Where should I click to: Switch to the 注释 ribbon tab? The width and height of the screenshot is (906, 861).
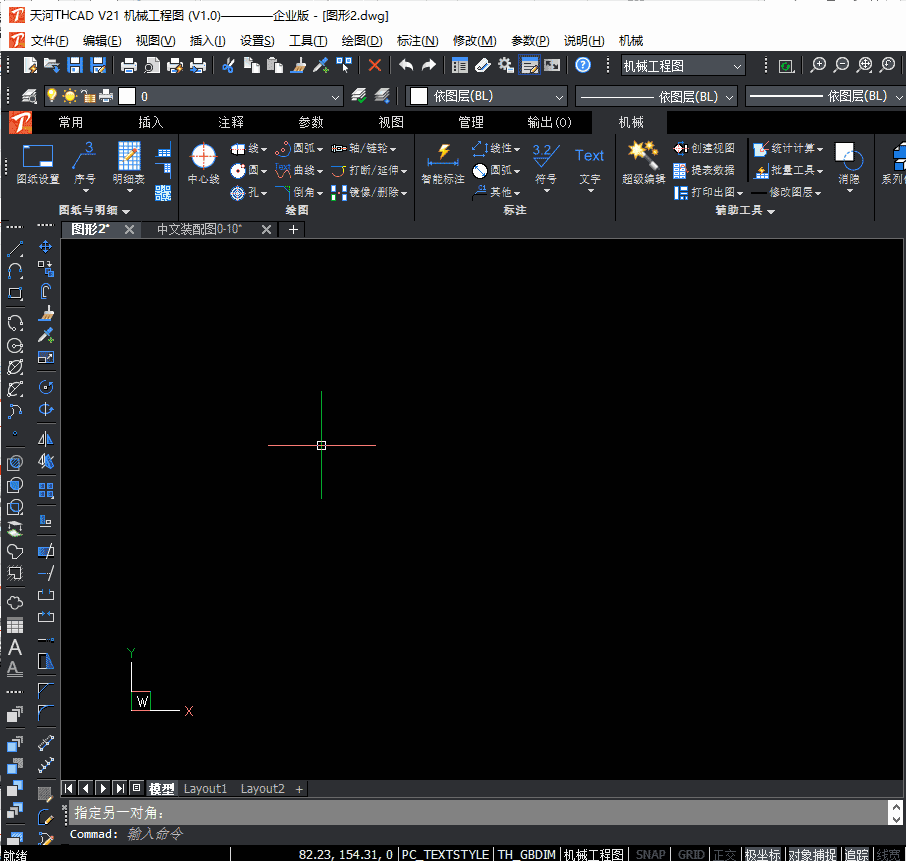231,123
